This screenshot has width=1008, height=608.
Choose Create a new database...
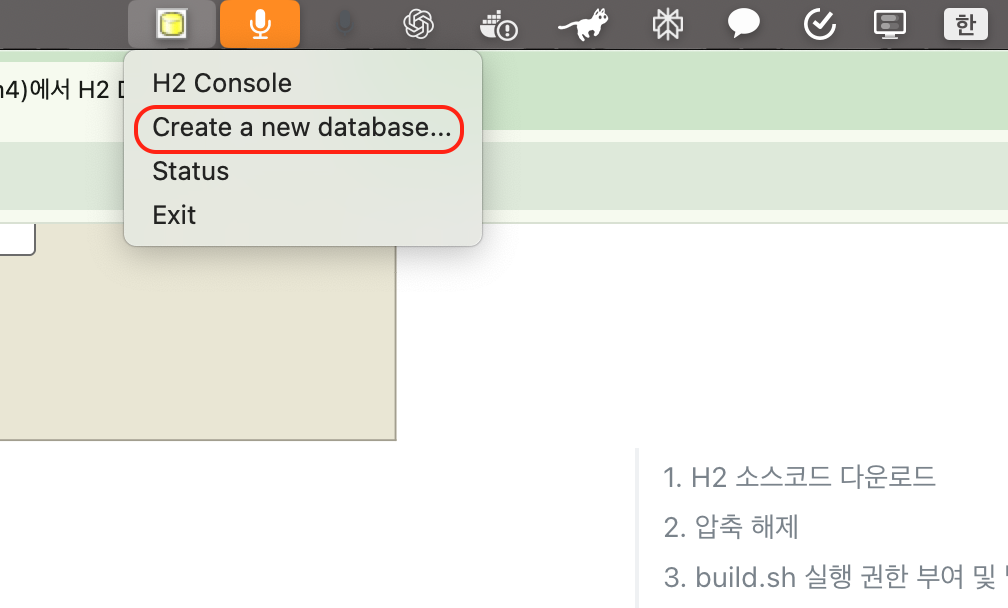coord(303,127)
